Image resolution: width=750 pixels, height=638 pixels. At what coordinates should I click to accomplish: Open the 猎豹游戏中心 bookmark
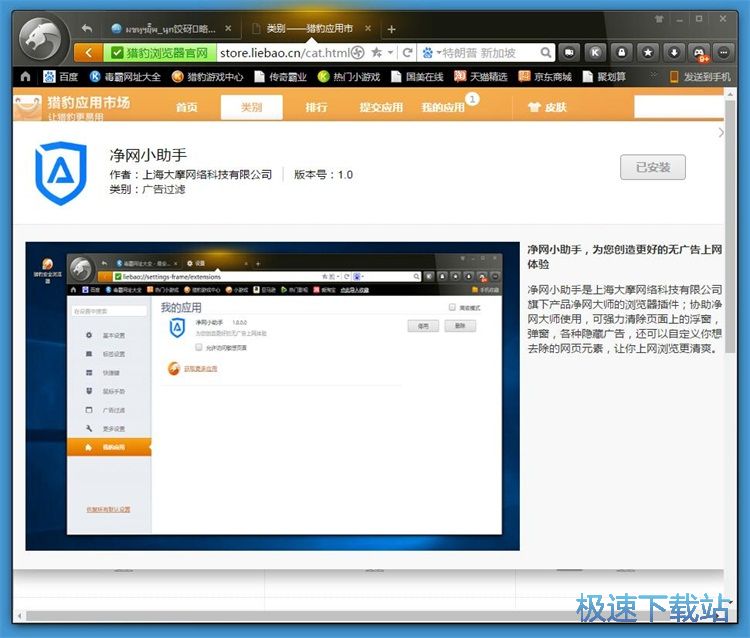[x=208, y=77]
